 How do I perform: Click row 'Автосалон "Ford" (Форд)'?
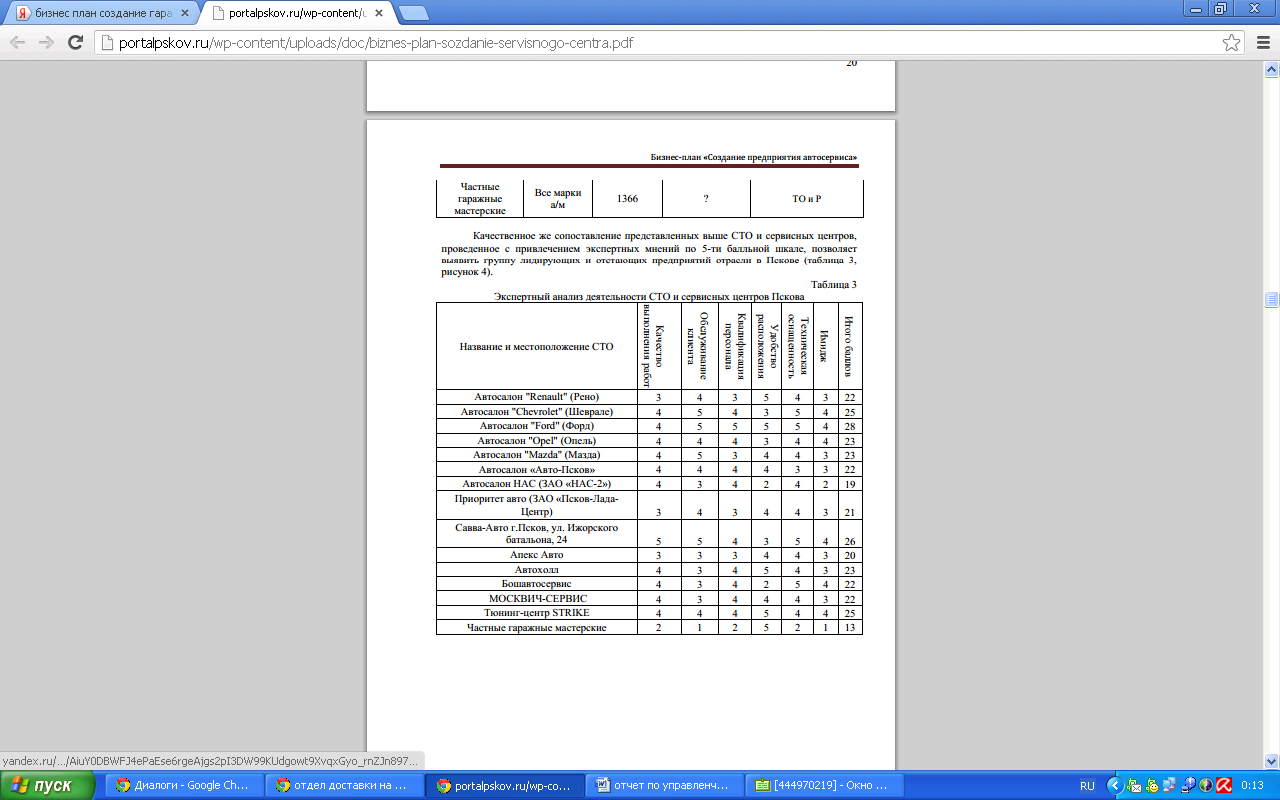click(536, 426)
